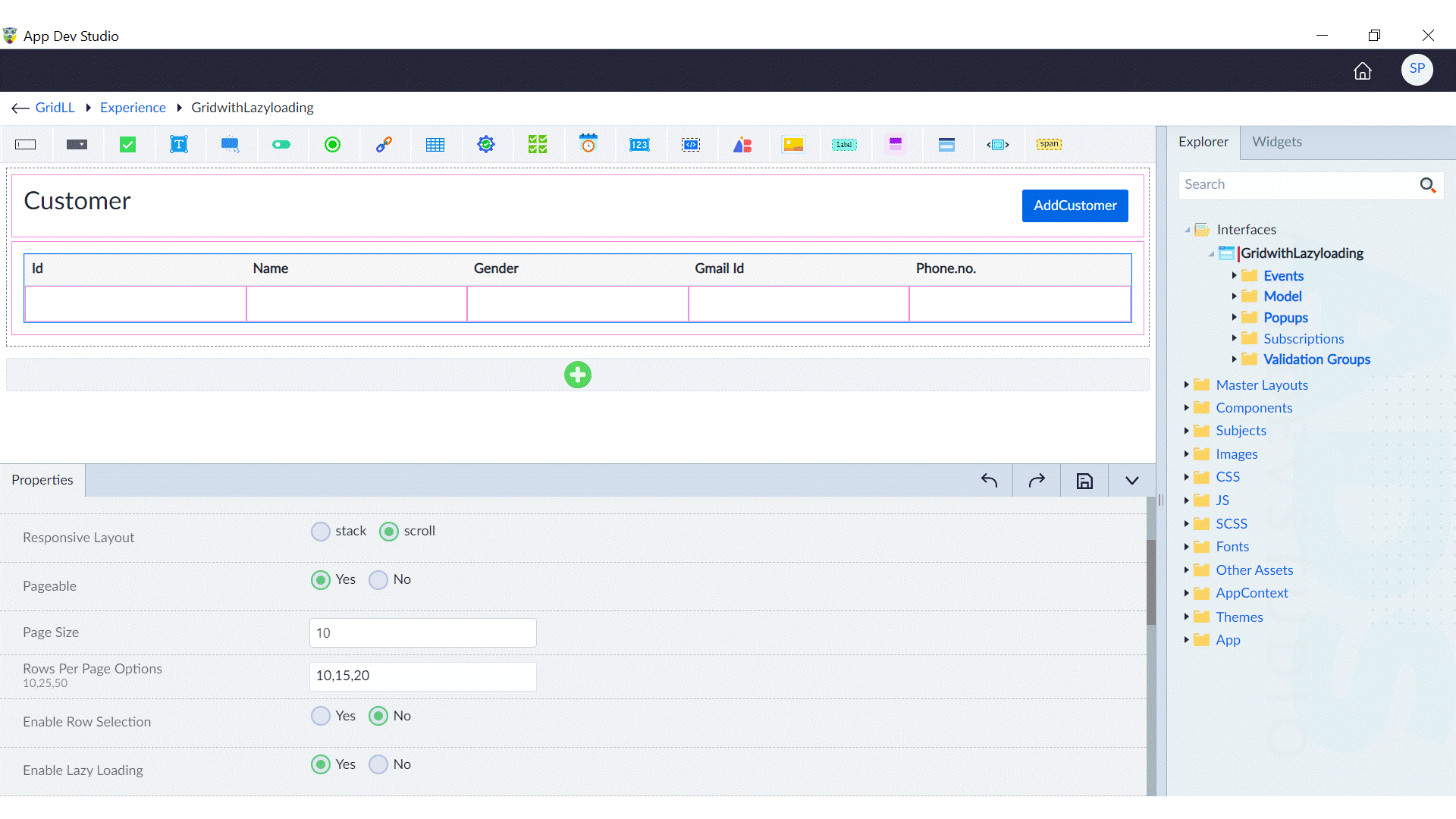Open the SP user profile avatar
This screenshot has width=1456, height=819.
pos(1417,69)
